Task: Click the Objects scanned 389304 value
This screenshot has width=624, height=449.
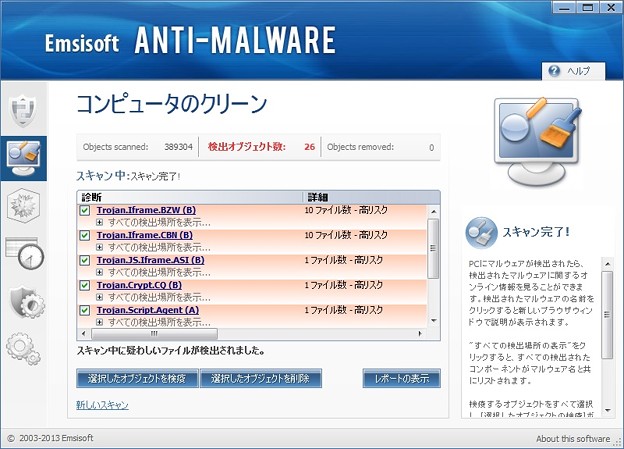Action: click(x=178, y=147)
